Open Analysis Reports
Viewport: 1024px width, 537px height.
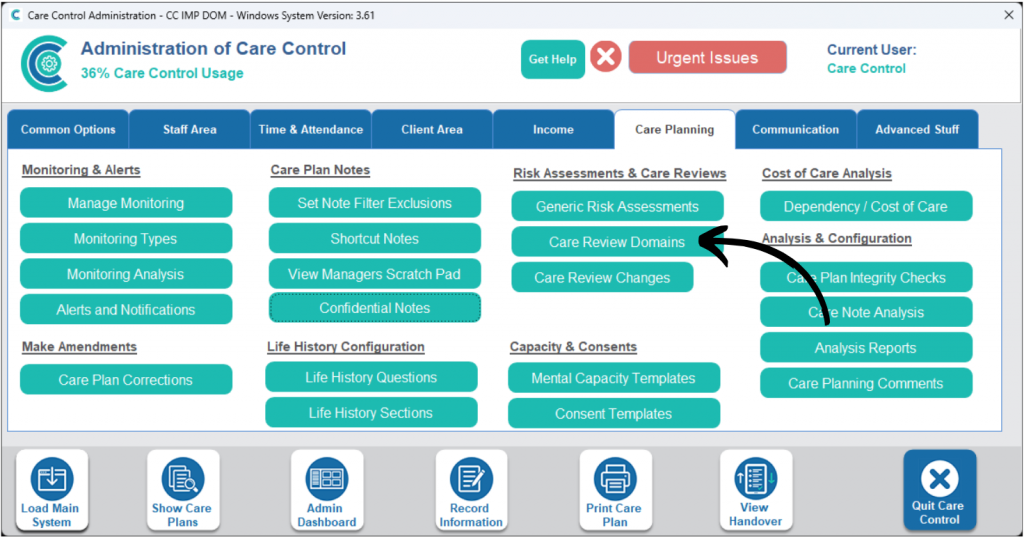[x=866, y=348]
